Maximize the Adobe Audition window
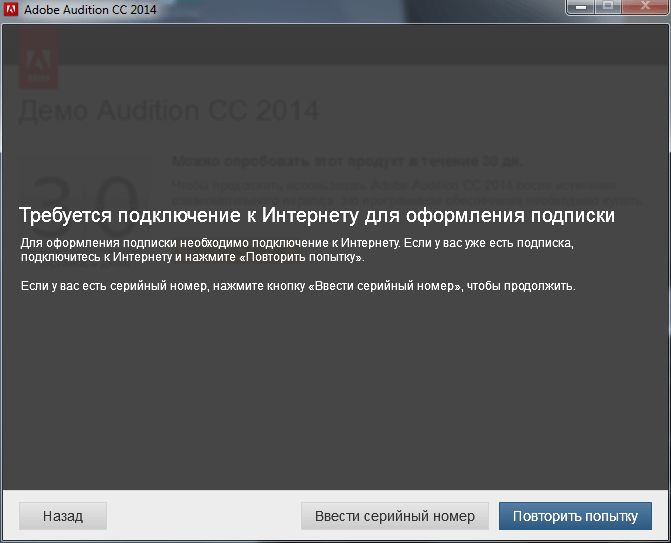Screen dimensions: 671x543 607,8
